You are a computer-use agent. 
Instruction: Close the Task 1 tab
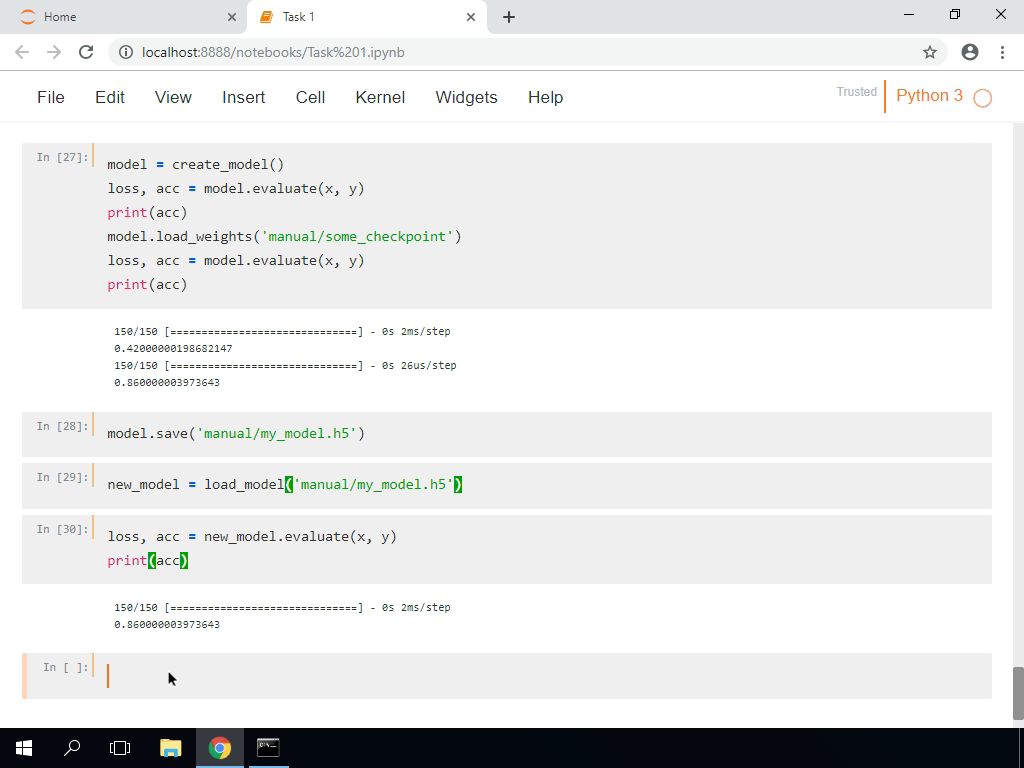(x=471, y=17)
